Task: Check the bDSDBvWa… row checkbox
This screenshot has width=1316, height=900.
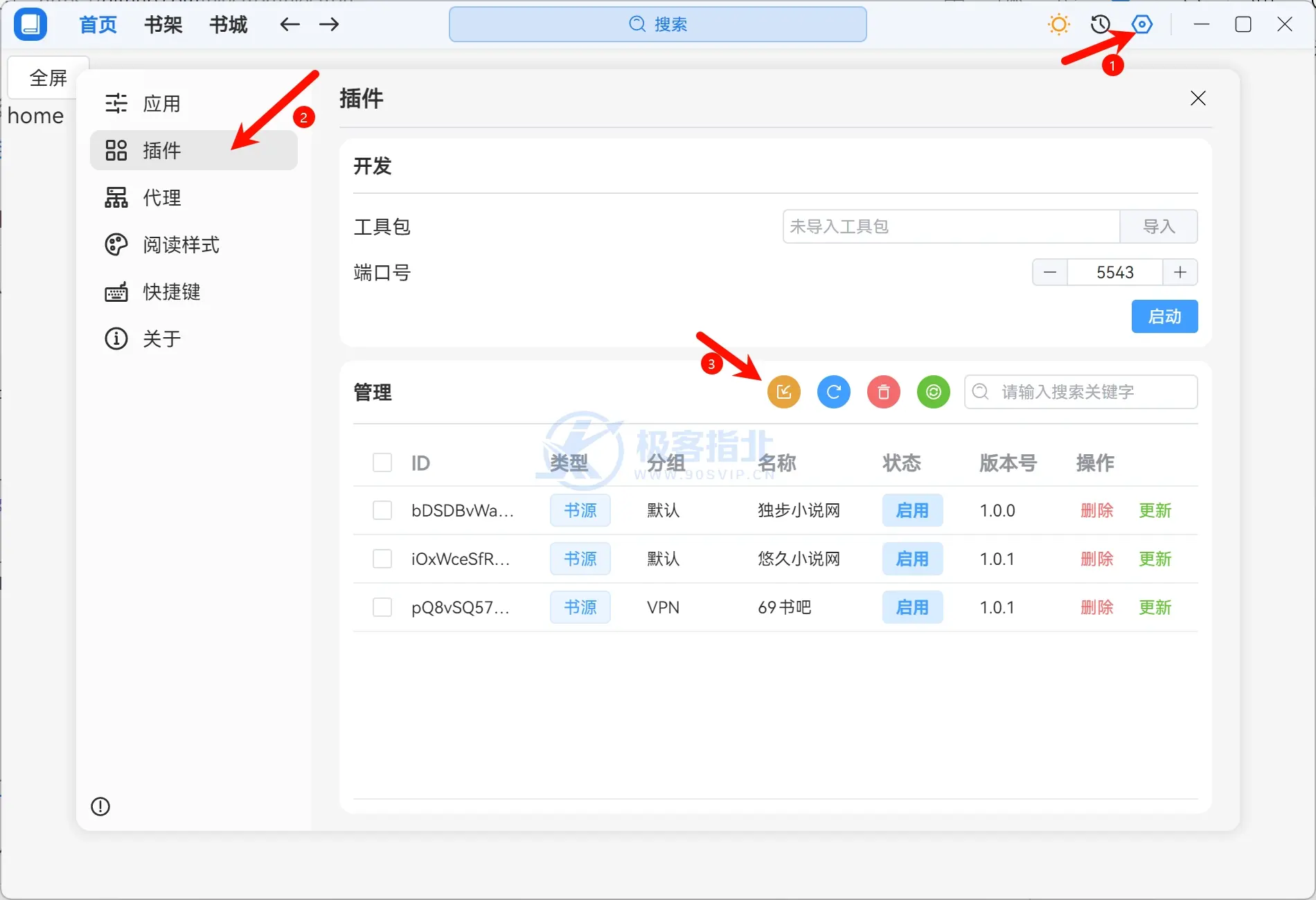Action: [x=382, y=510]
